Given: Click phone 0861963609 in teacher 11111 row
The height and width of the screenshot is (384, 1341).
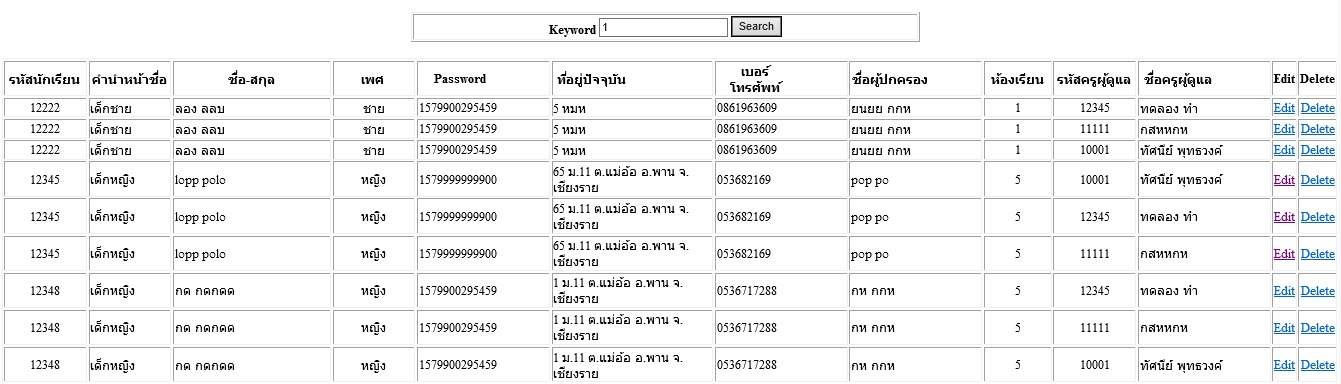Looking at the screenshot, I should (x=746, y=129).
